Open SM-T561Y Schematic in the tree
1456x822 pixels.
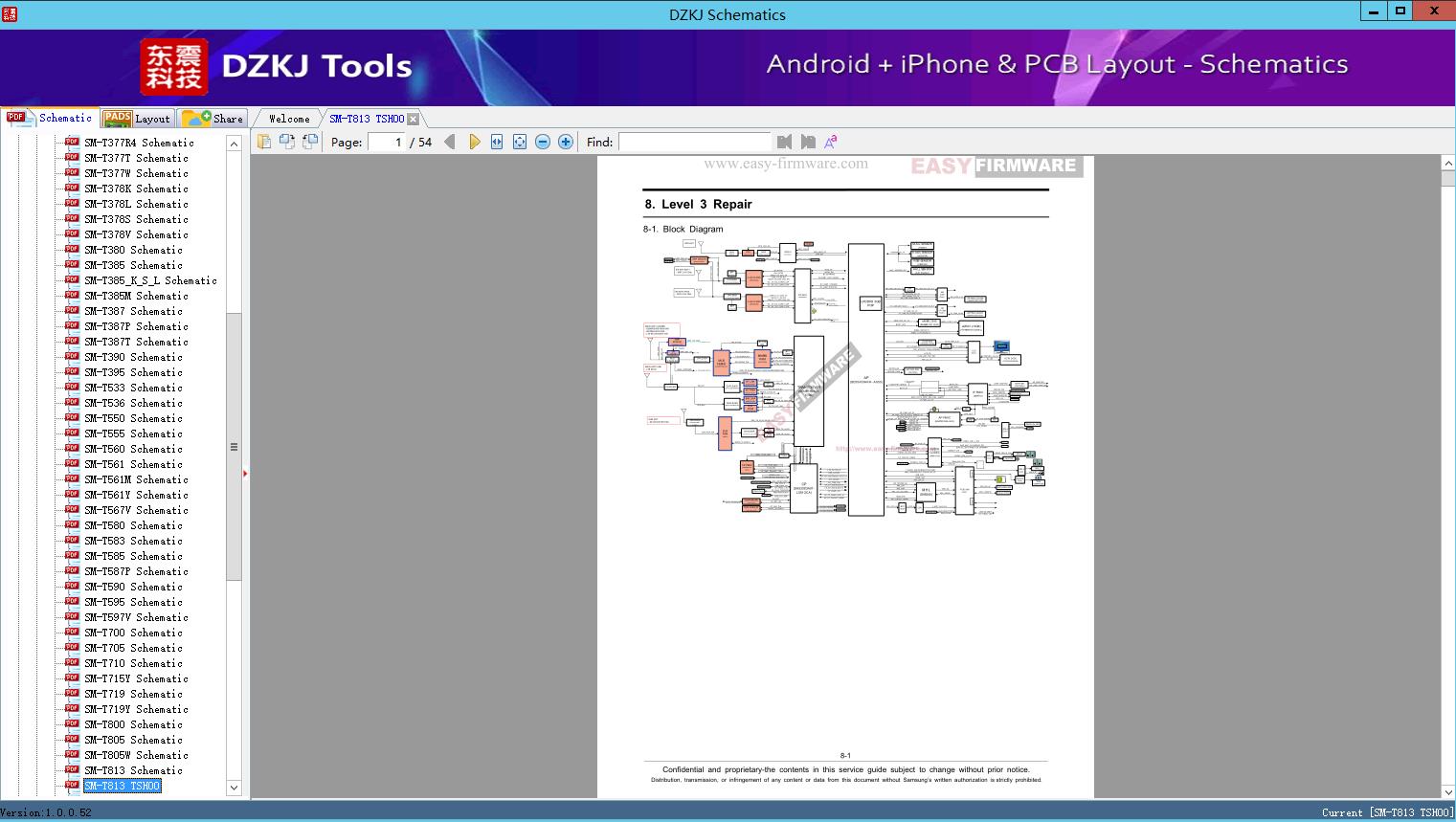[136, 495]
